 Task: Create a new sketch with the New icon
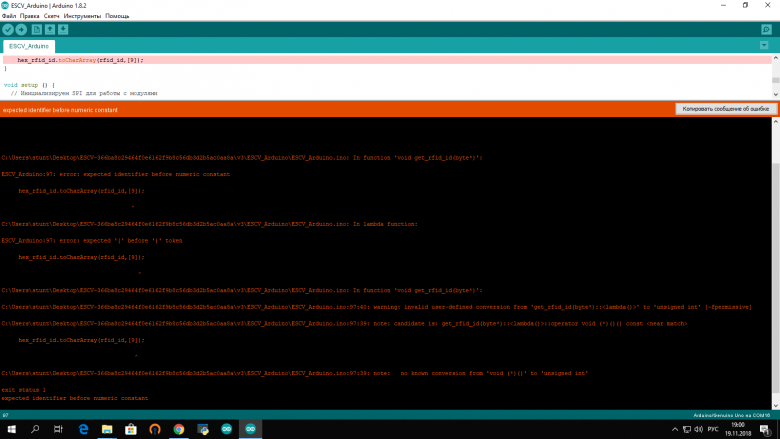point(37,30)
